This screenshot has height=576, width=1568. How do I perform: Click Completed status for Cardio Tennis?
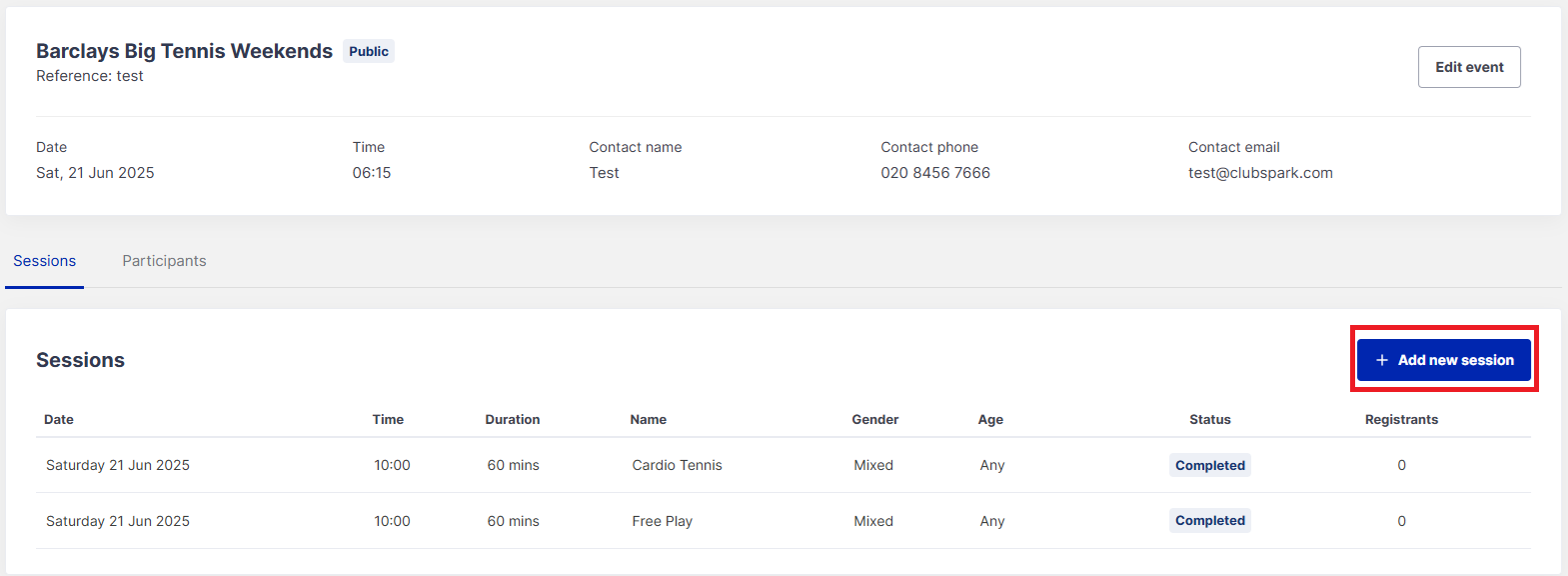click(1210, 465)
